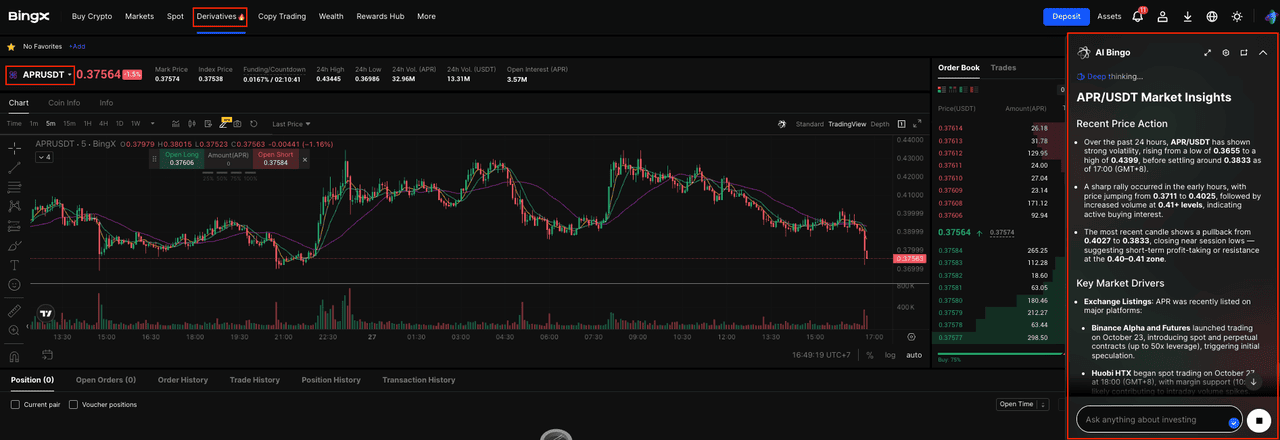1280x440 pixels.
Task: Open the language globe icon
Action: (1212, 17)
